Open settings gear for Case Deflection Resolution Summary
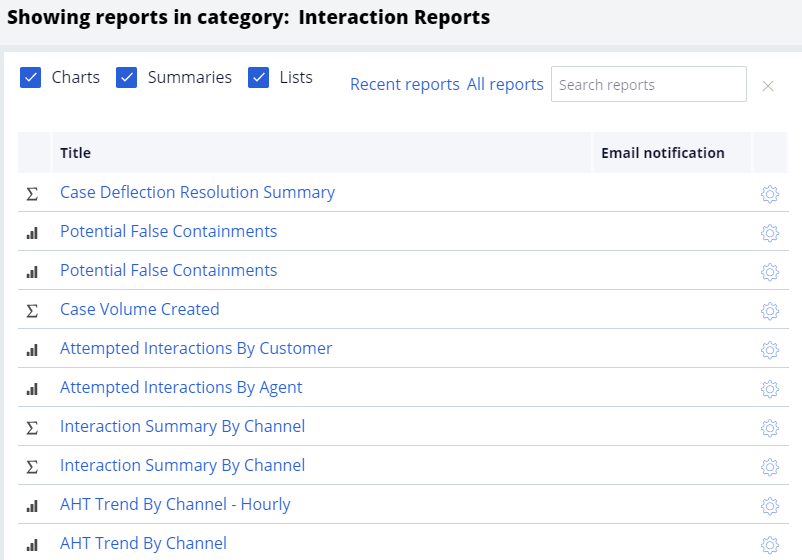Image resolution: width=802 pixels, height=560 pixels. (769, 194)
